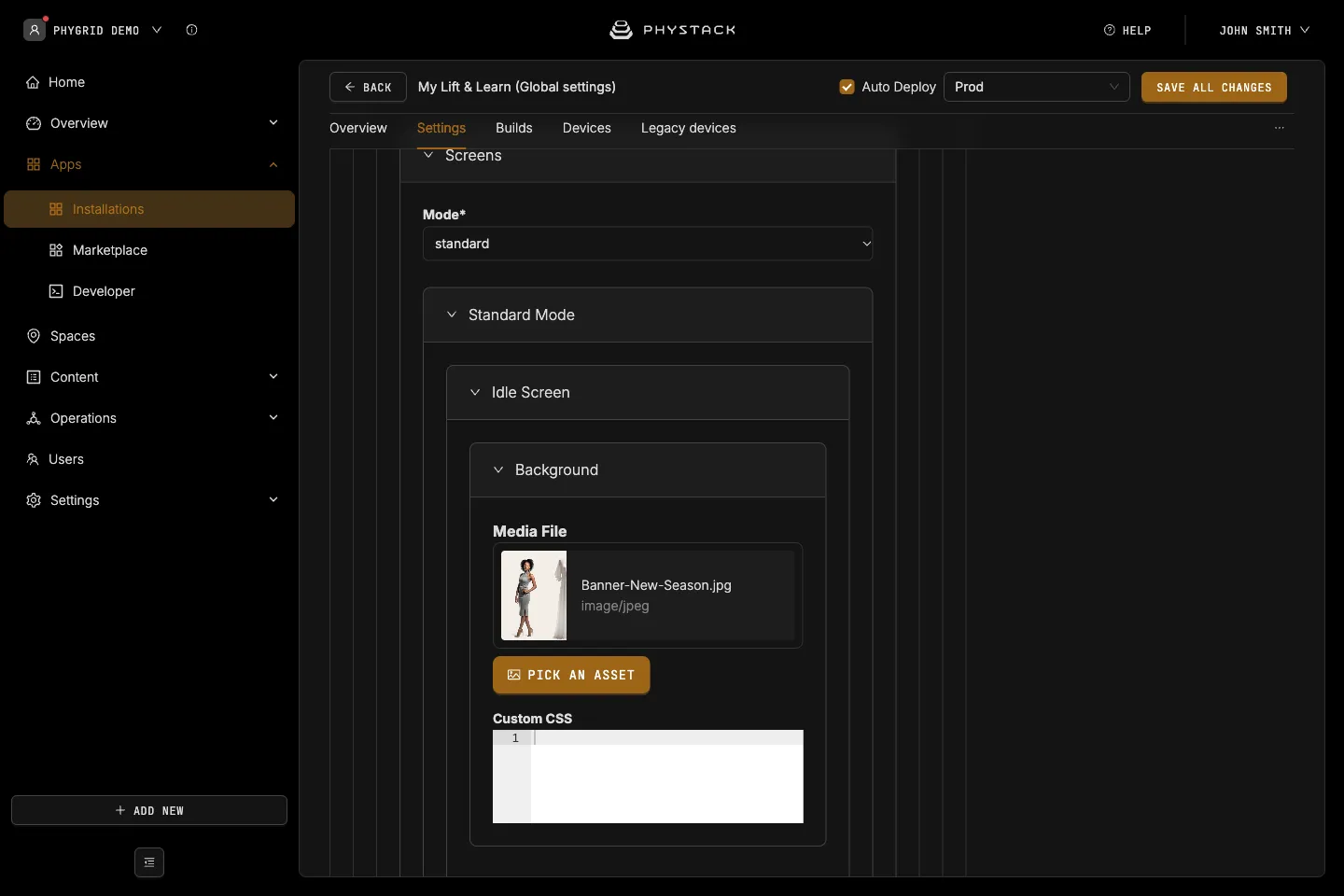Click the Operations network icon

pos(34,418)
